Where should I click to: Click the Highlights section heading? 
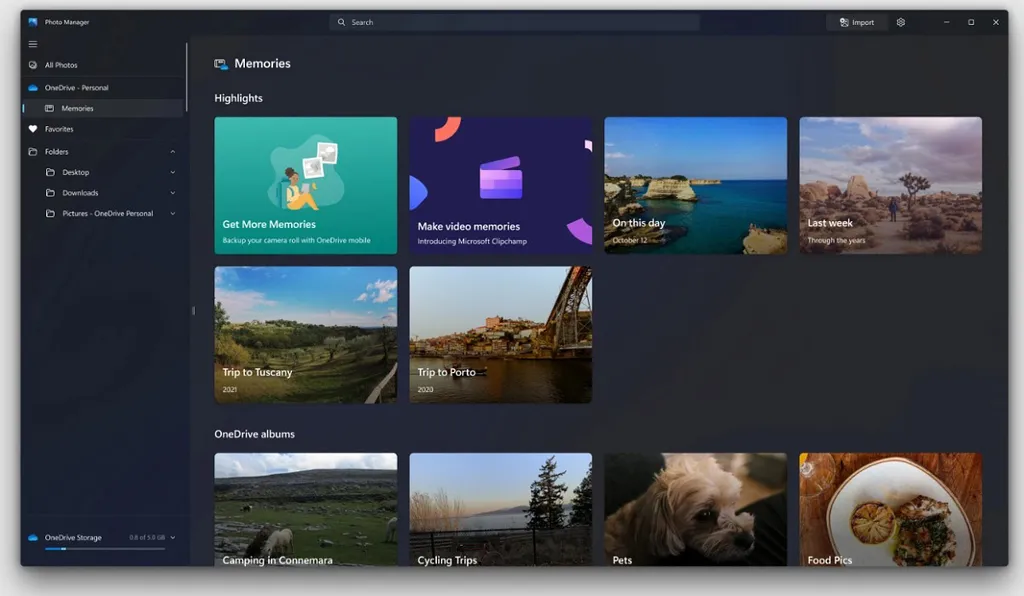[x=238, y=98]
